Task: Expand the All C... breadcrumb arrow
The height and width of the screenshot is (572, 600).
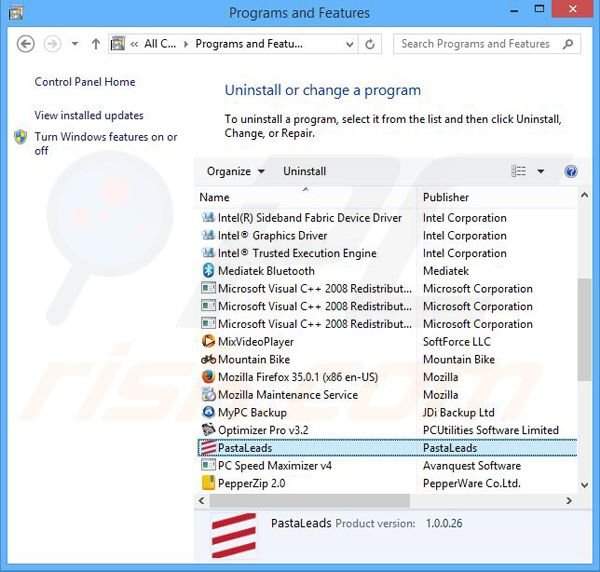Action: (x=186, y=44)
